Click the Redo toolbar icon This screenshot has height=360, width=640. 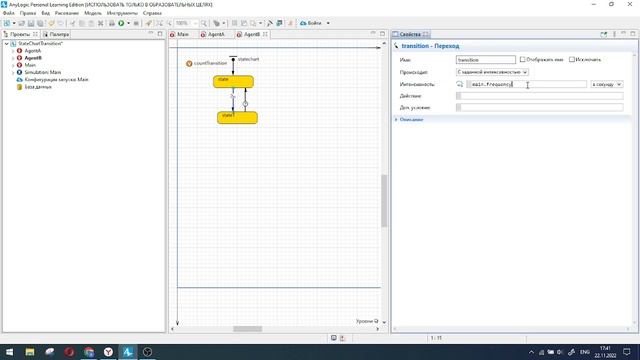click(60, 23)
